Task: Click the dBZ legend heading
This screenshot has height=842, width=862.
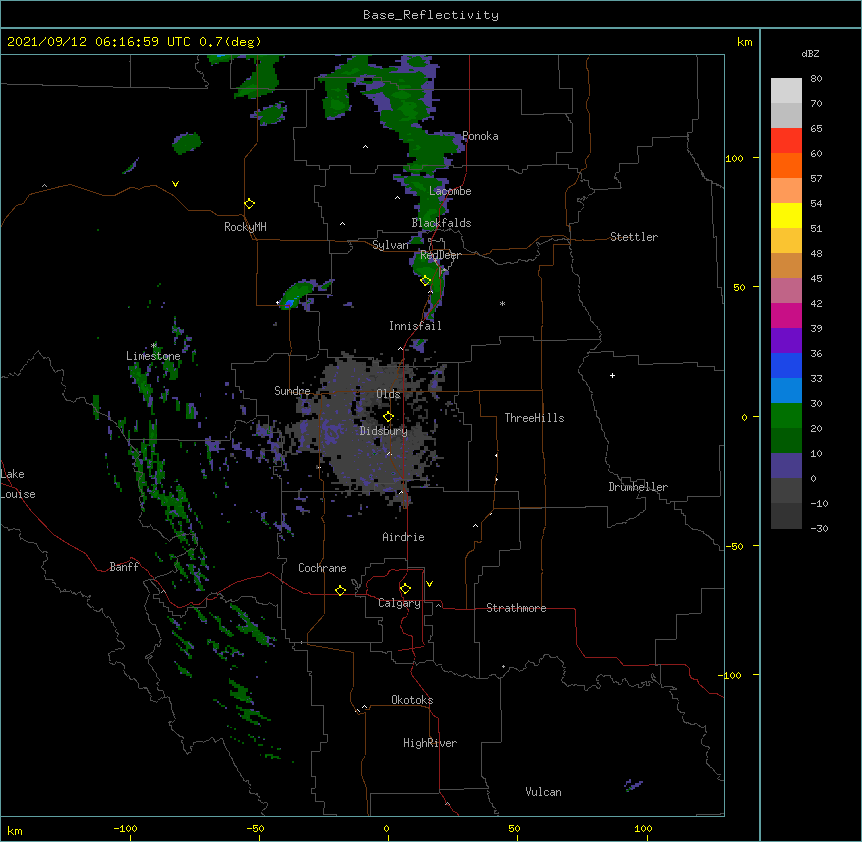Action: tap(810, 53)
